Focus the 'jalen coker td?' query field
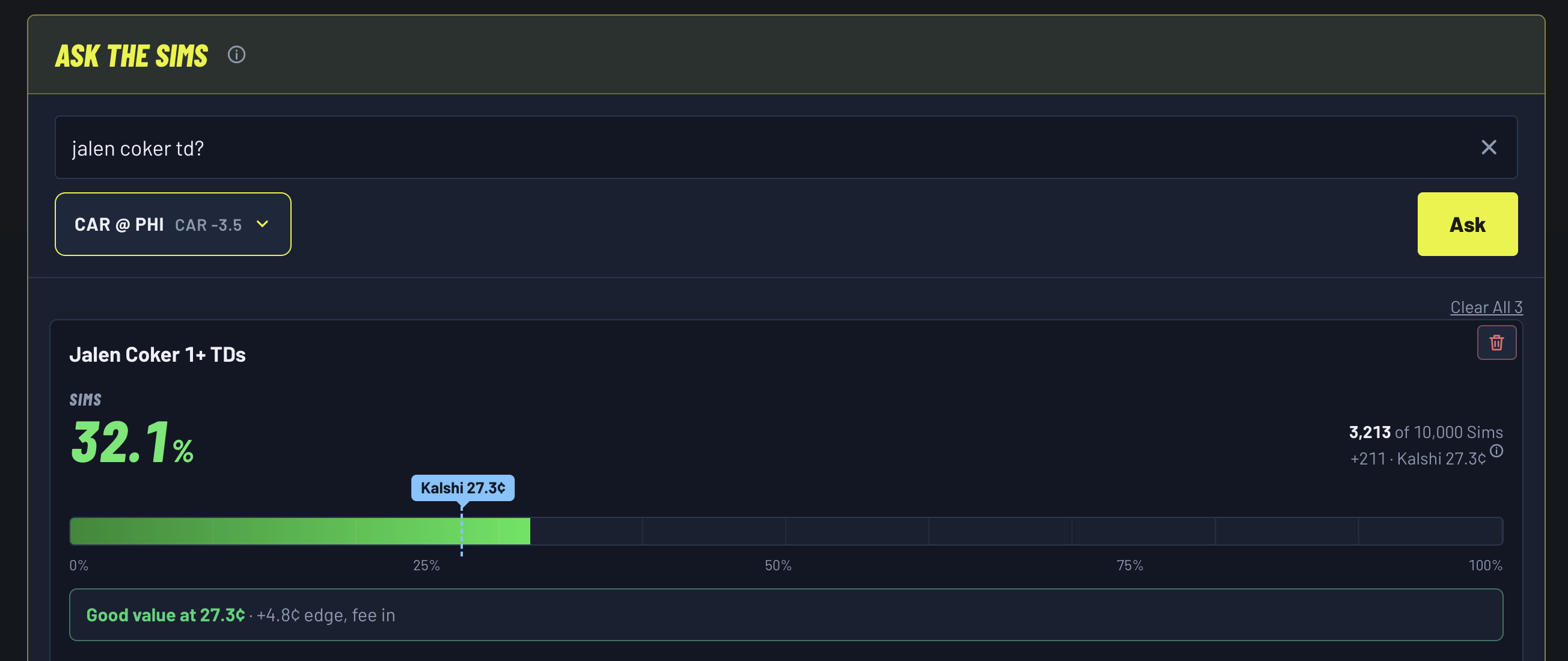Image resolution: width=1568 pixels, height=661 pixels. point(785,147)
